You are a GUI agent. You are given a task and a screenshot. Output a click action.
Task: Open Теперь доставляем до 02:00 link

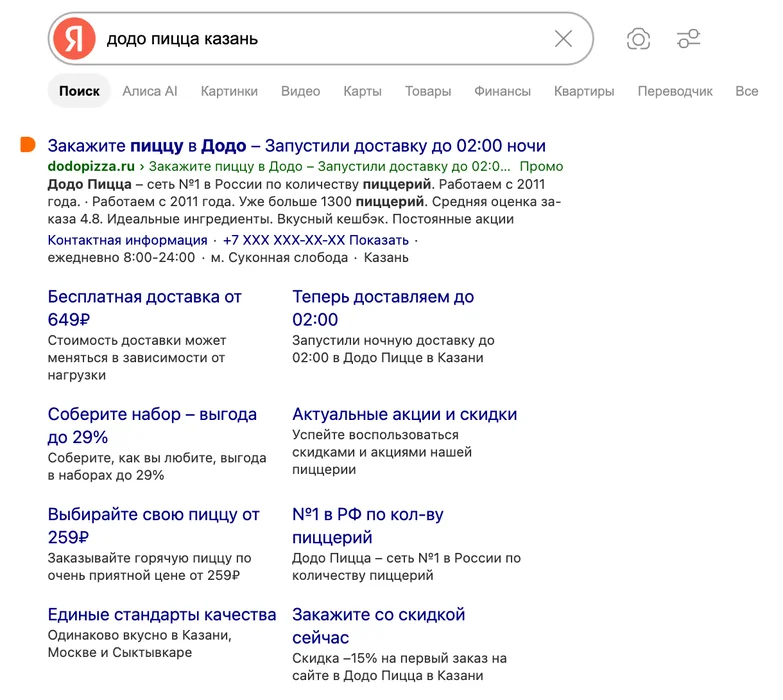click(383, 308)
